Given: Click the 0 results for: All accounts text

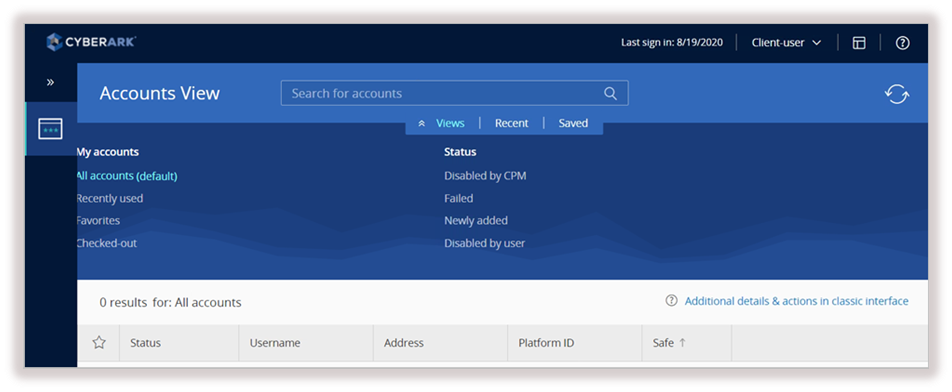Looking at the screenshot, I should (x=171, y=302).
